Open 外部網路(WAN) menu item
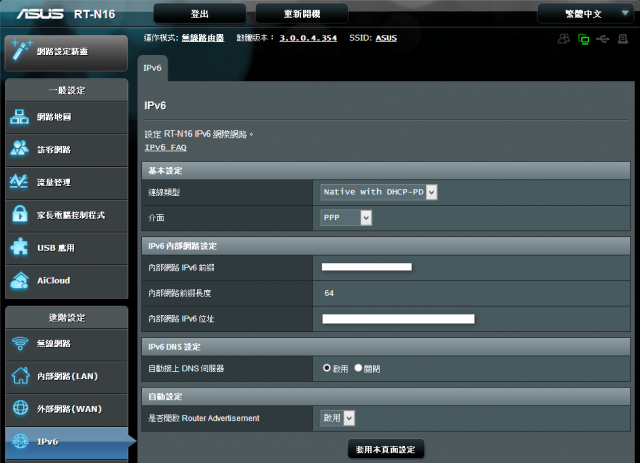This screenshot has width=640, height=463. pyautogui.click(x=67, y=409)
